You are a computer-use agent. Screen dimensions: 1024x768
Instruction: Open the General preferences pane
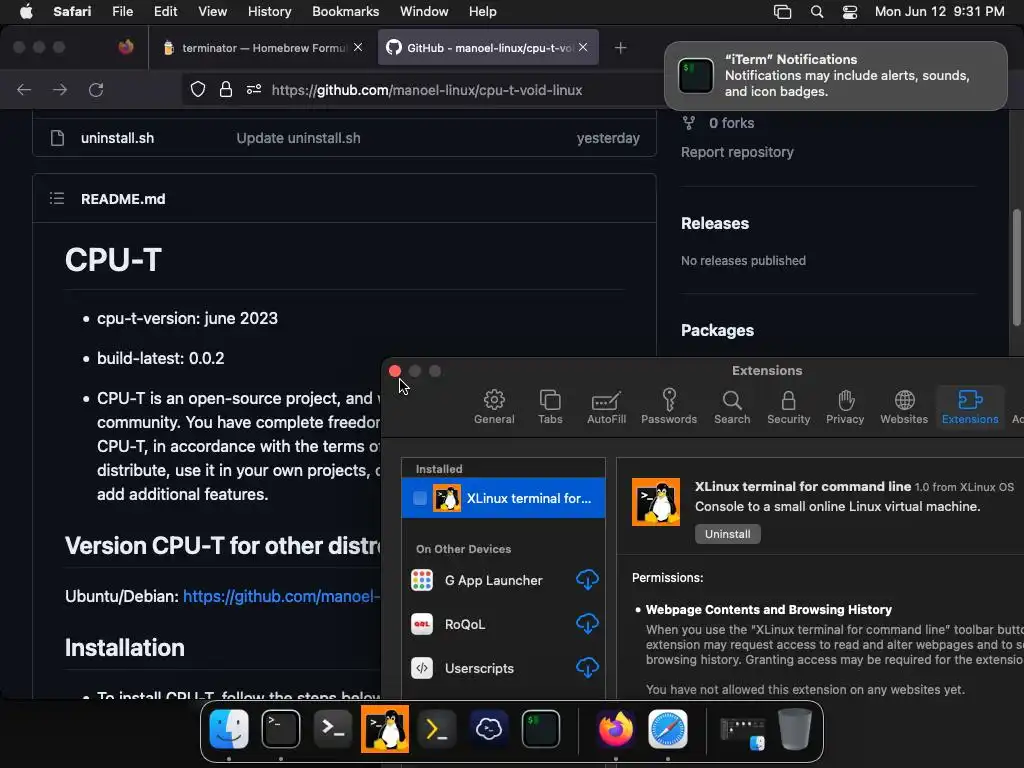click(x=494, y=407)
